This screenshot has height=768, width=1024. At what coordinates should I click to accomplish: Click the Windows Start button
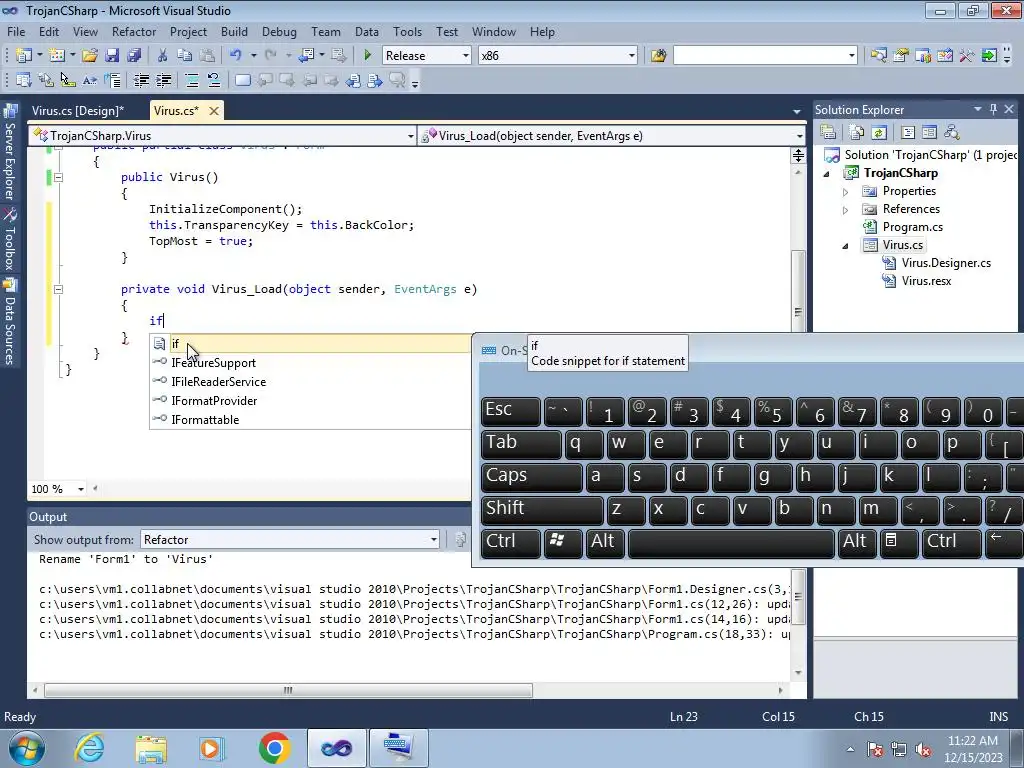point(26,748)
